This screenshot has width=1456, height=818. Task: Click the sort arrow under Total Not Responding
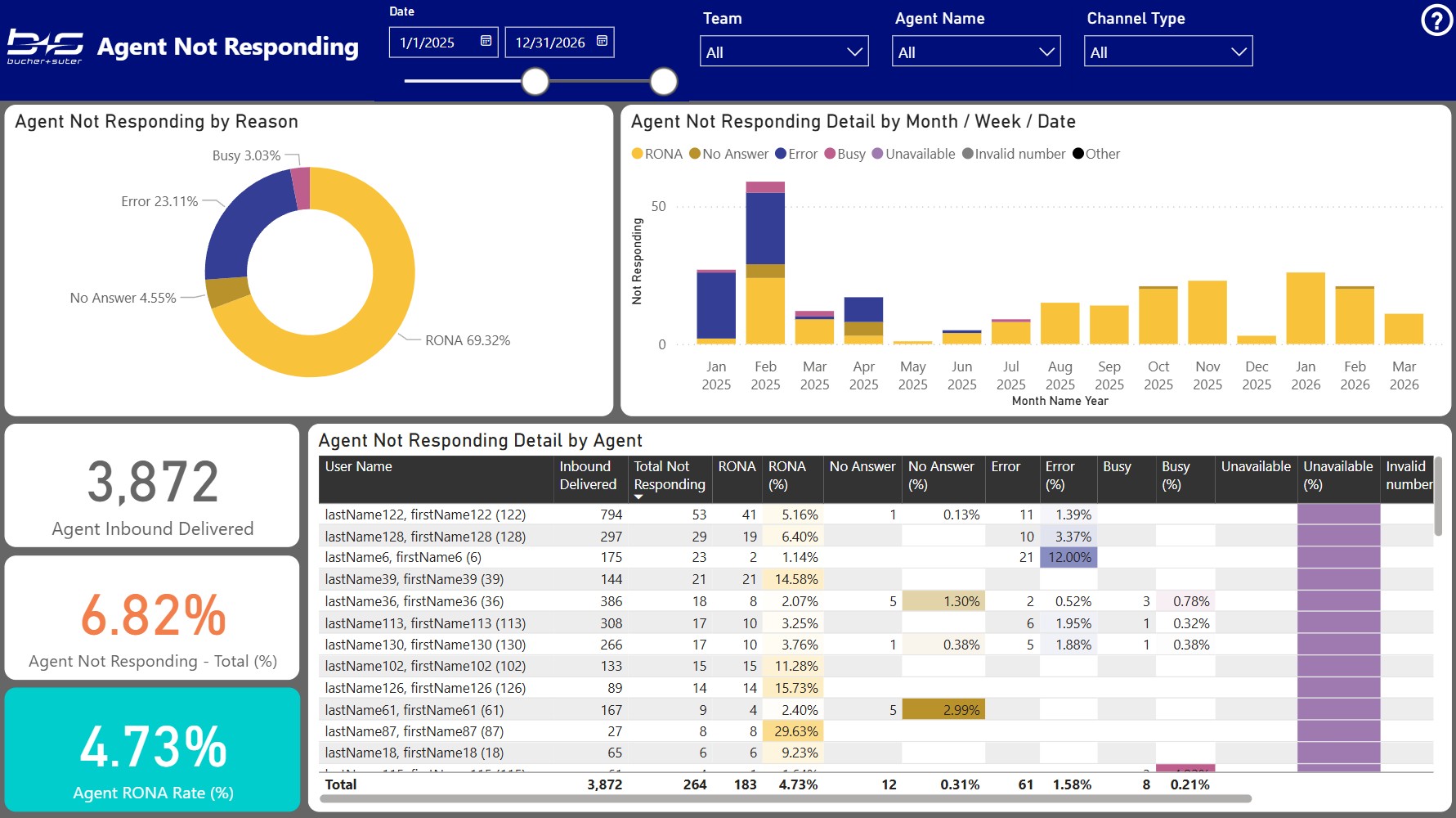click(638, 497)
